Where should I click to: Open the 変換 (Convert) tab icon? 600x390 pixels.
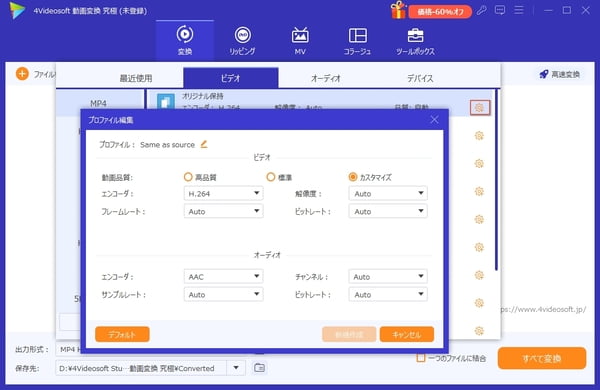(185, 35)
